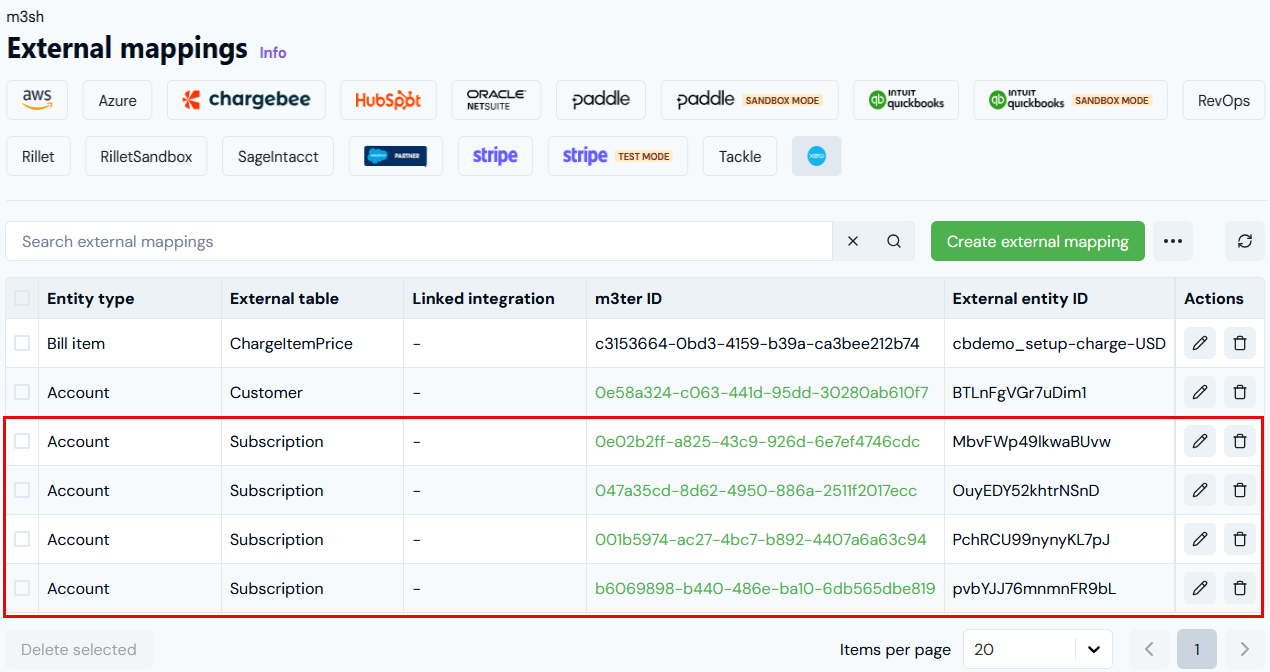
Task: Focus the Search external mappings field
Action: (x=419, y=241)
